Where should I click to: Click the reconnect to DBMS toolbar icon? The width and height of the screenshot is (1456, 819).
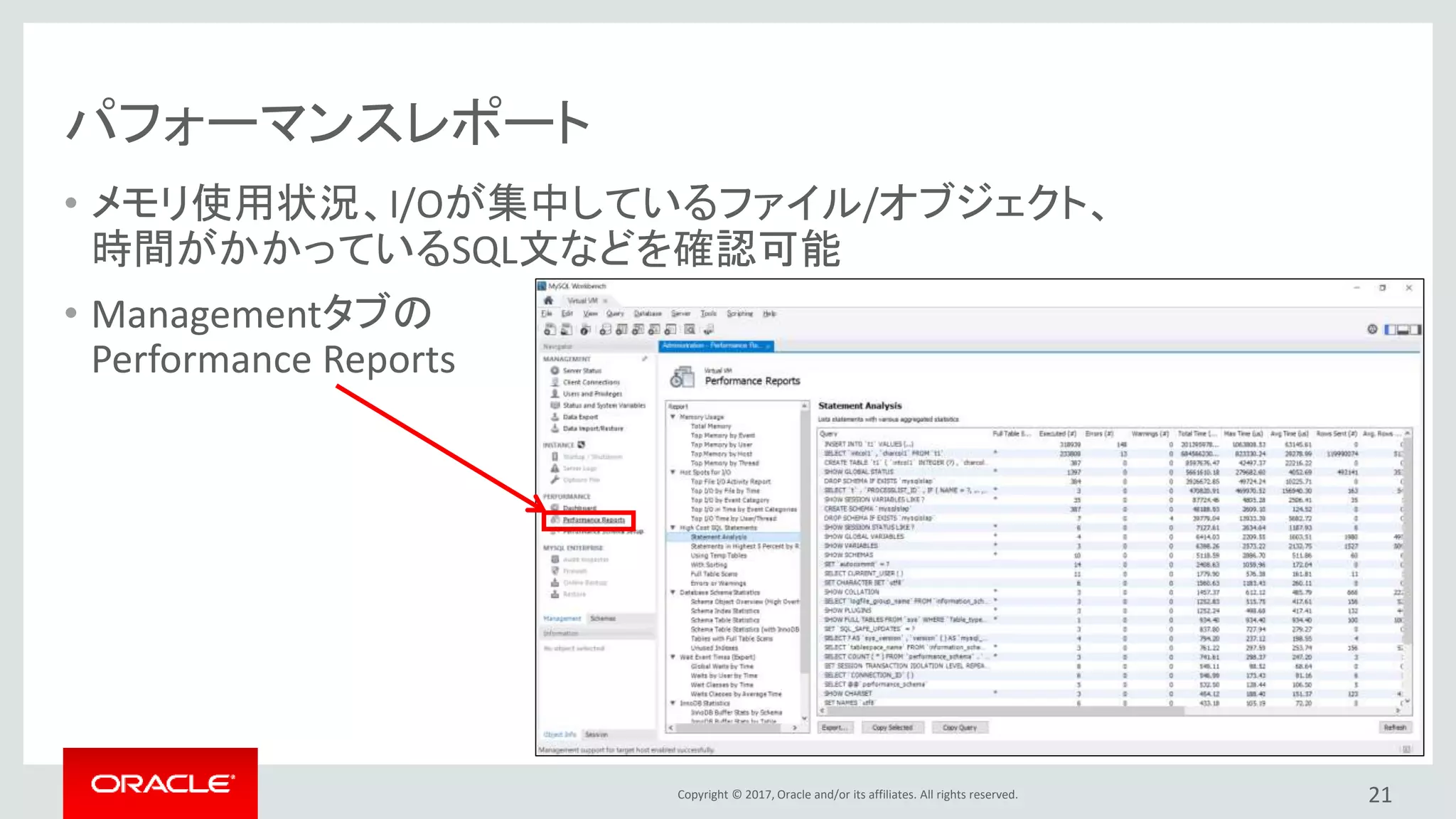(709, 329)
